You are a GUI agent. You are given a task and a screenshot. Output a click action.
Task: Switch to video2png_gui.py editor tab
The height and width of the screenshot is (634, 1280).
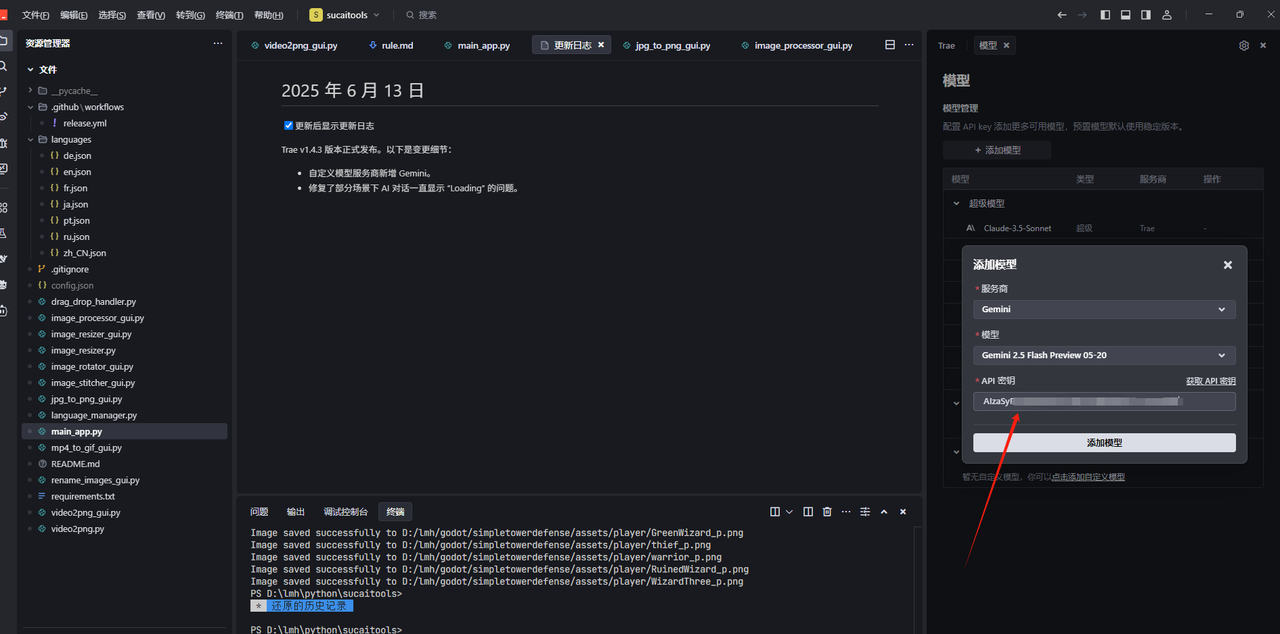pyautogui.click(x=294, y=45)
